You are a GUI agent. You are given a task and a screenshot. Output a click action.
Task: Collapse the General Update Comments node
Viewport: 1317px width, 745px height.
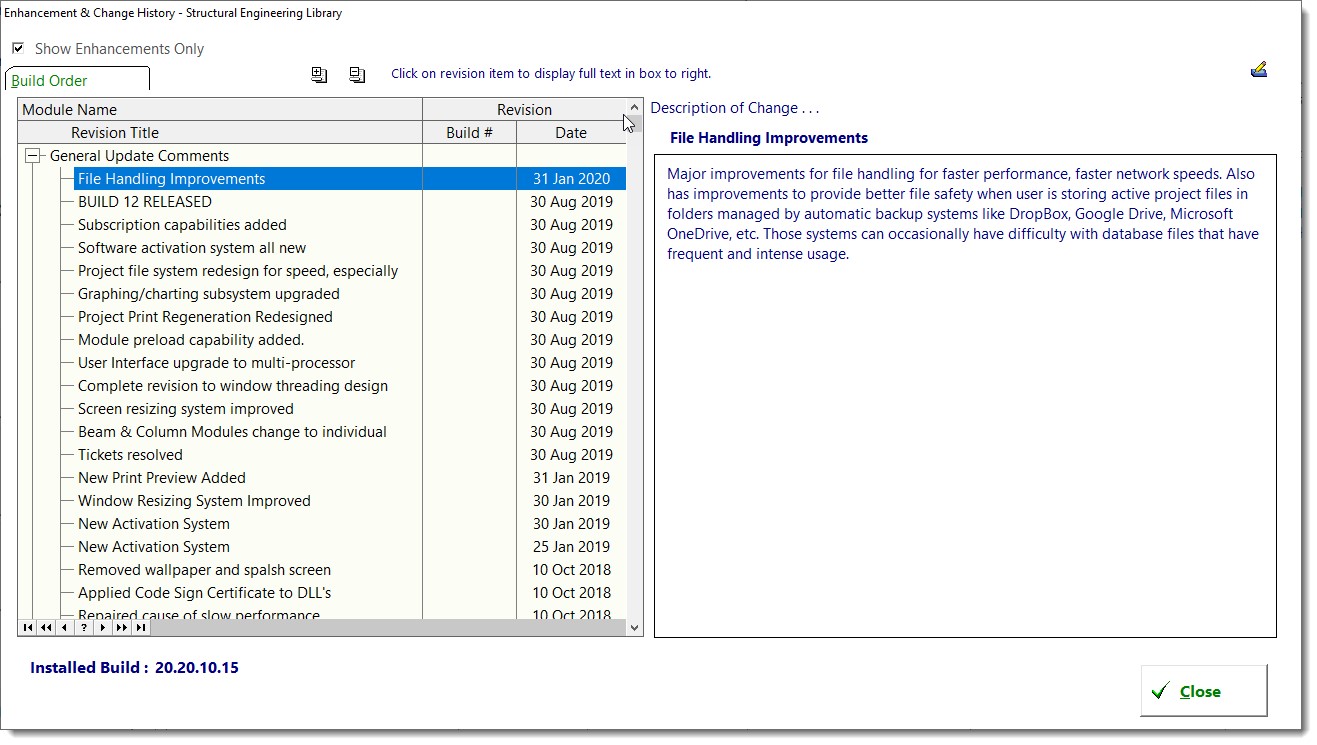tap(33, 156)
